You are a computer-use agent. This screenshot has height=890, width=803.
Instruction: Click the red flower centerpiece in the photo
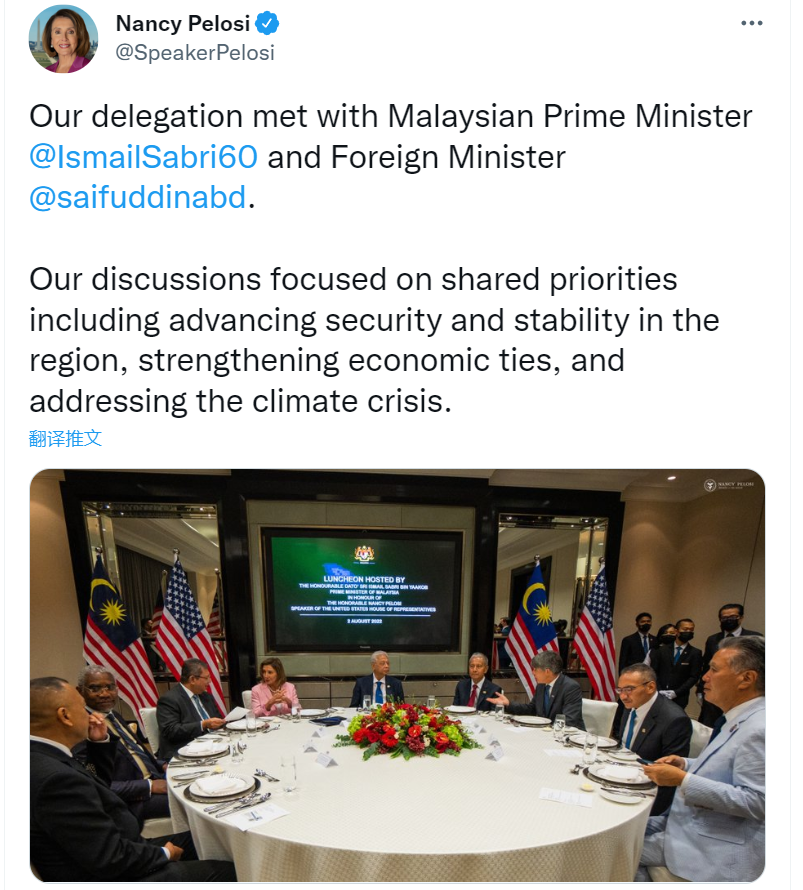(x=406, y=730)
